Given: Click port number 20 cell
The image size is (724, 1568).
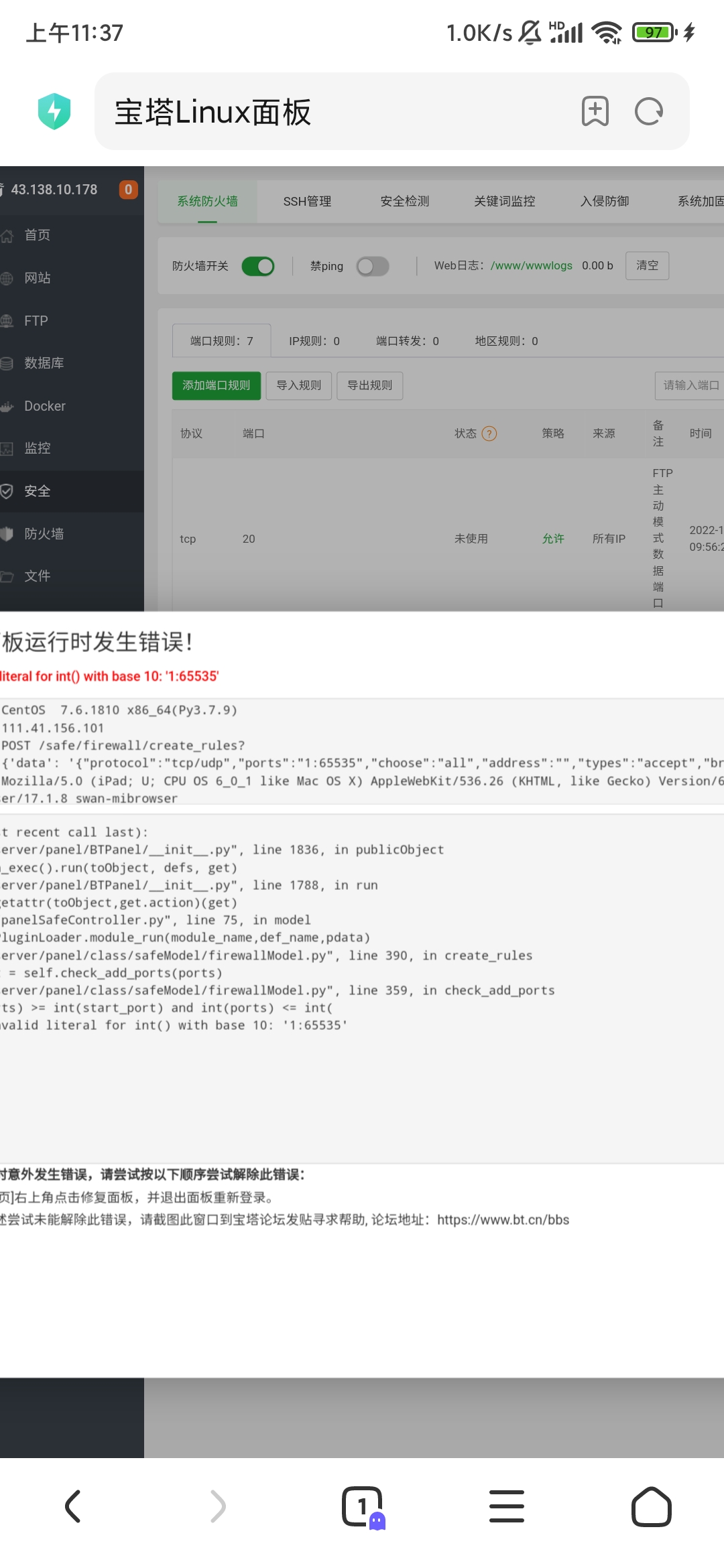Looking at the screenshot, I should click(x=249, y=539).
